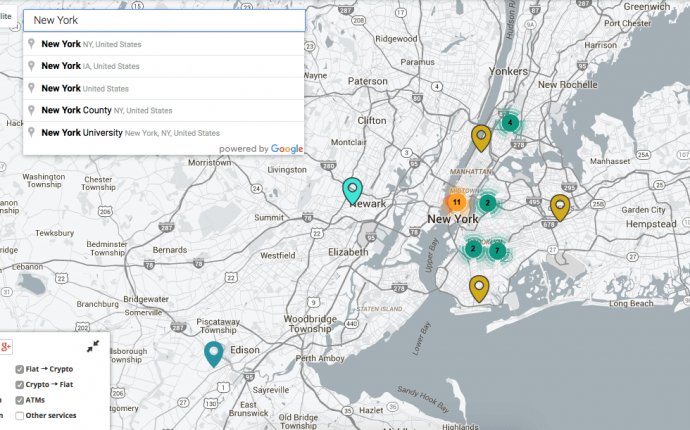The height and width of the screenshot is (430, 690).
Task: Click the Elizabeth map label
Action: (348, 252)
